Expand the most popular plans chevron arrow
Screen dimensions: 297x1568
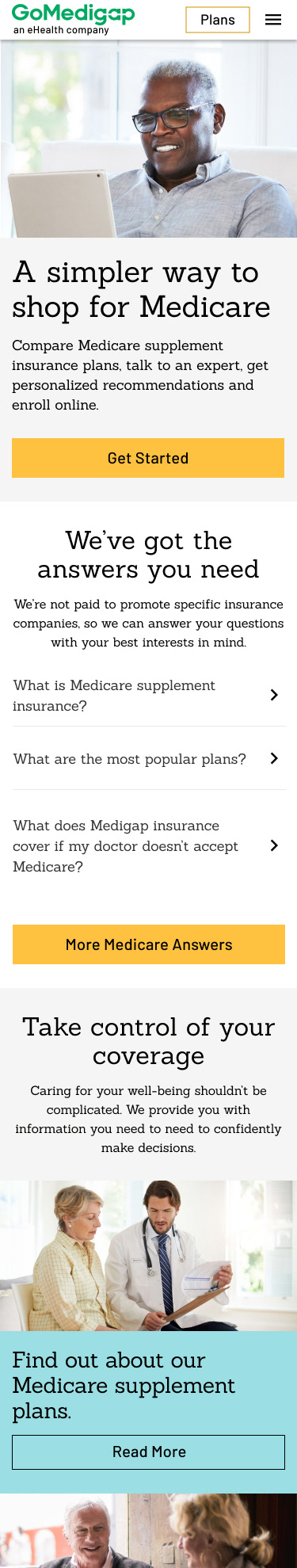pyautogui.click(x=274, y=758)
